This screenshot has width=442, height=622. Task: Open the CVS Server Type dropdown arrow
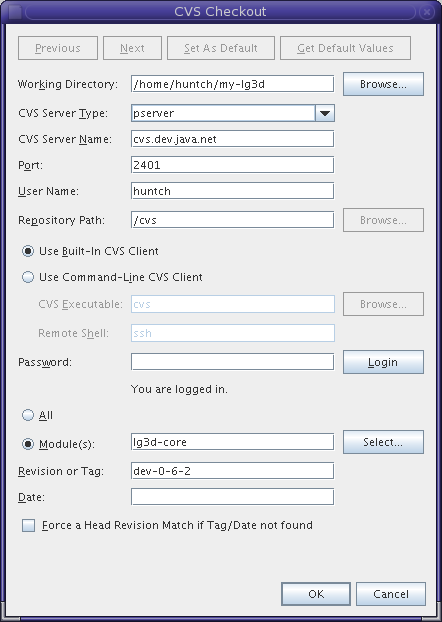click(325, 113)
